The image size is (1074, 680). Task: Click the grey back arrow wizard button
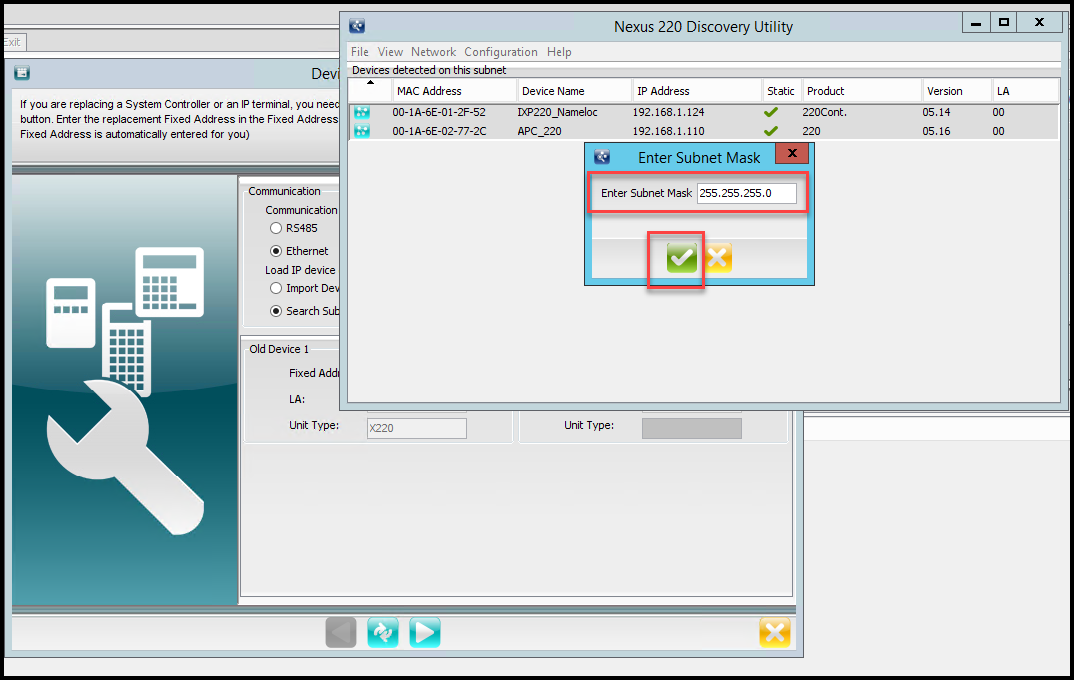(x=341, y=632)
